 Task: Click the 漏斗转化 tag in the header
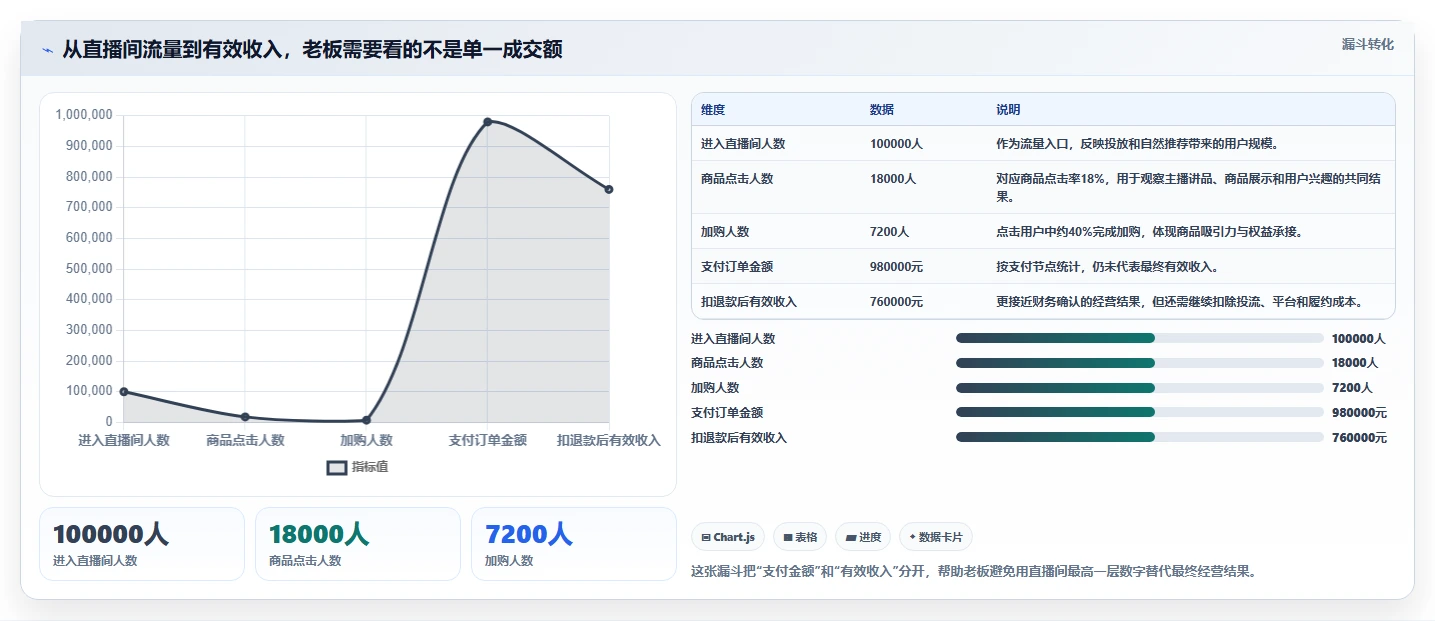1367,44
